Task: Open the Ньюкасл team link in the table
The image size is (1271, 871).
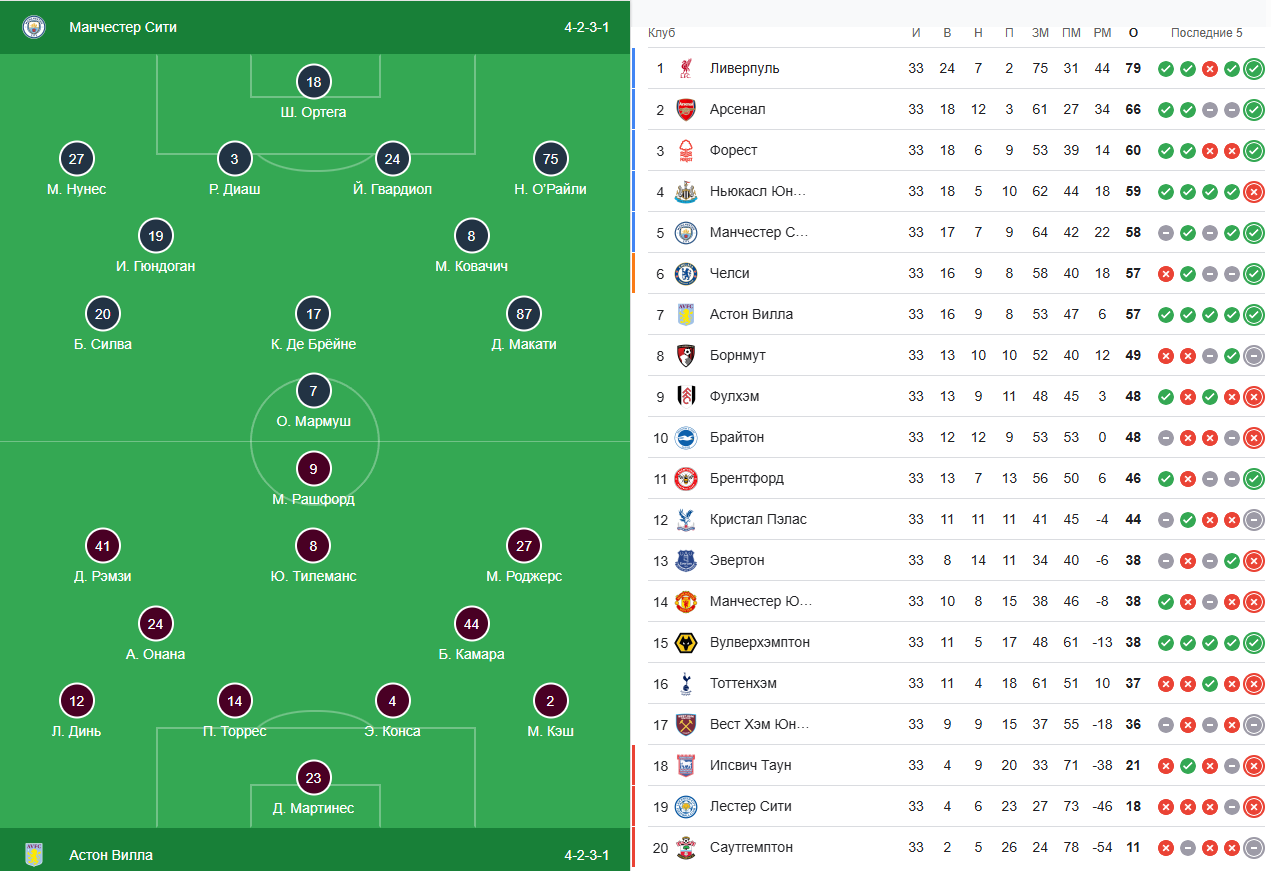Action: tap(757, 191)
